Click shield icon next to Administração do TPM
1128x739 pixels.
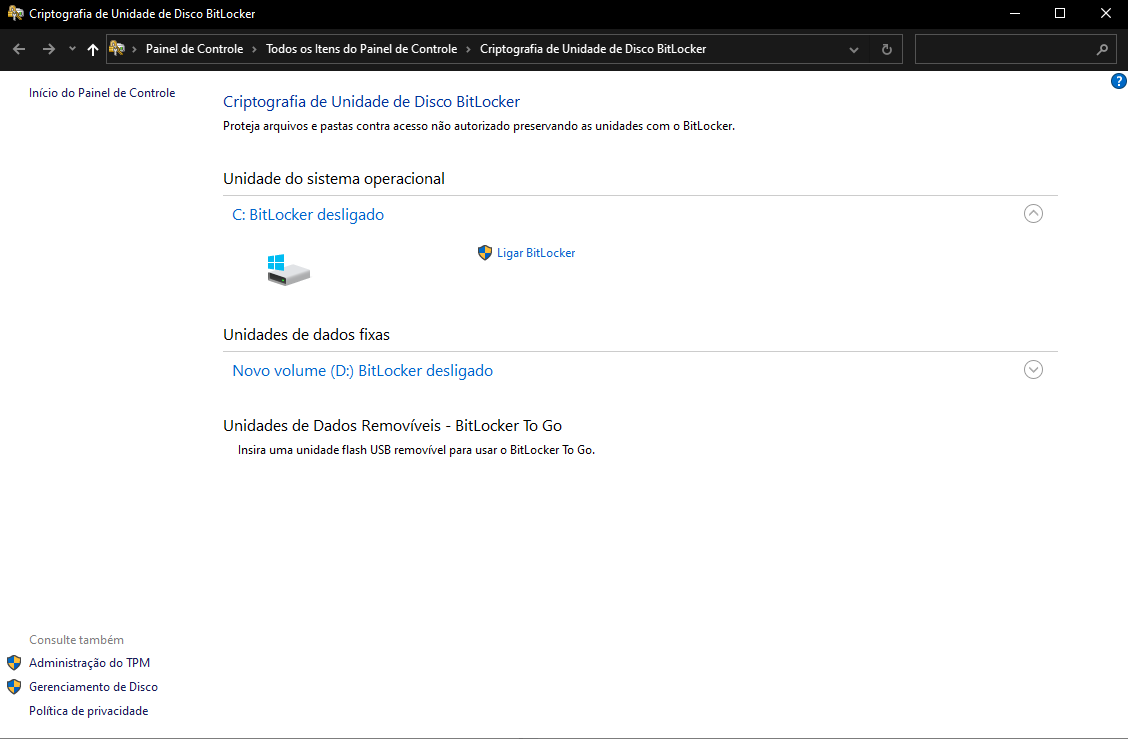click(x=14, y=663)
